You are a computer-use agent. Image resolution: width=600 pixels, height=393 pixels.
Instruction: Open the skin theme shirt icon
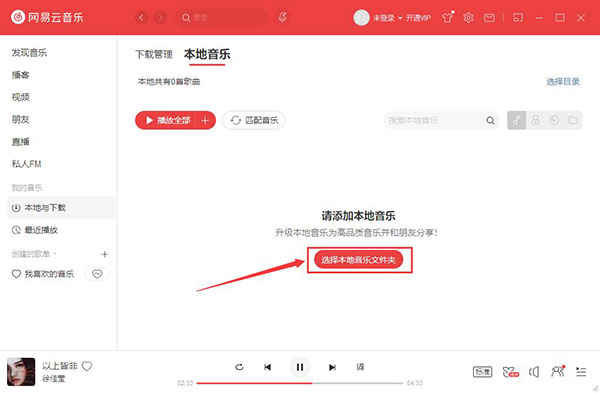447,17
